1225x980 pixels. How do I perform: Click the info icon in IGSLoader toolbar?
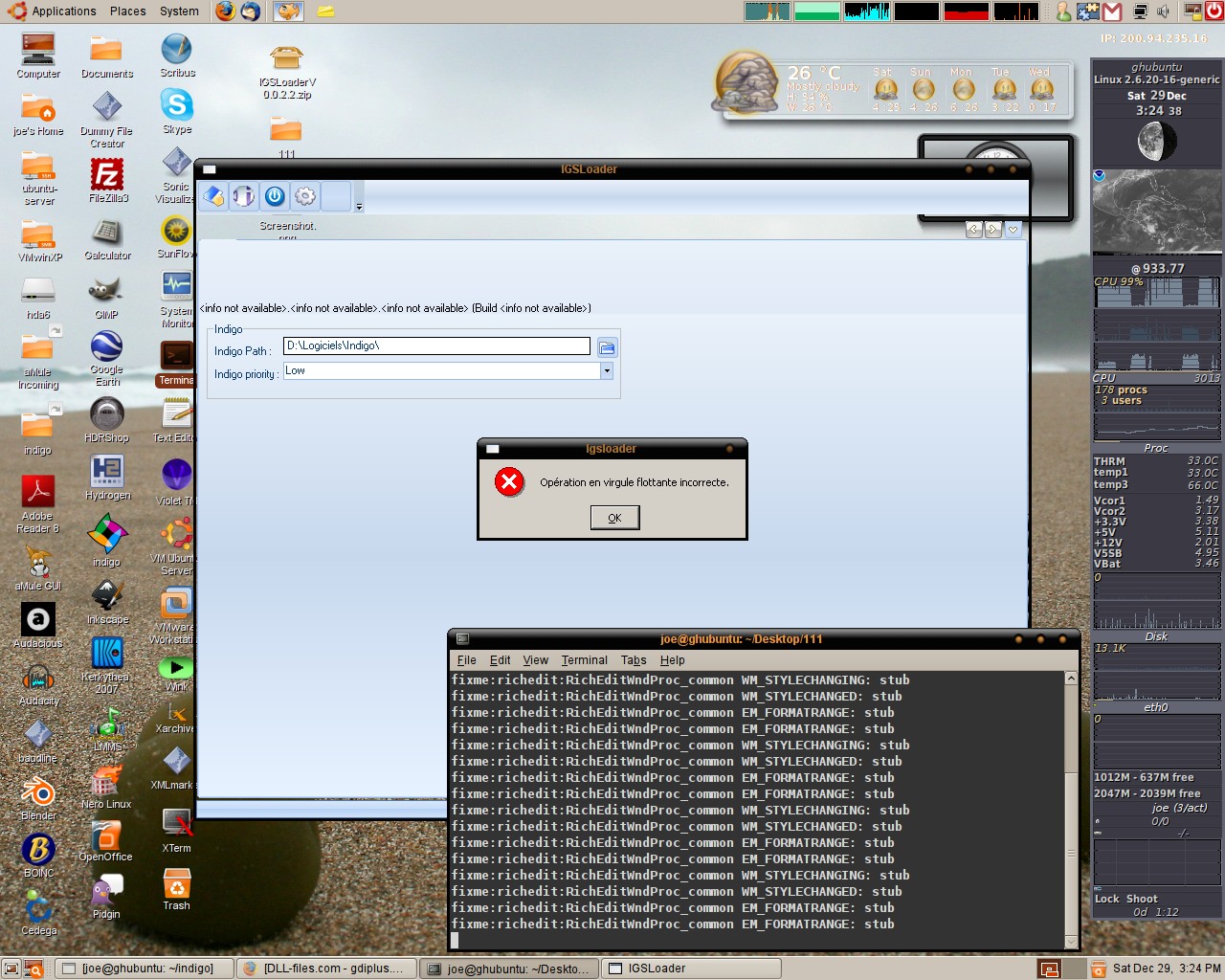point(244,196)
